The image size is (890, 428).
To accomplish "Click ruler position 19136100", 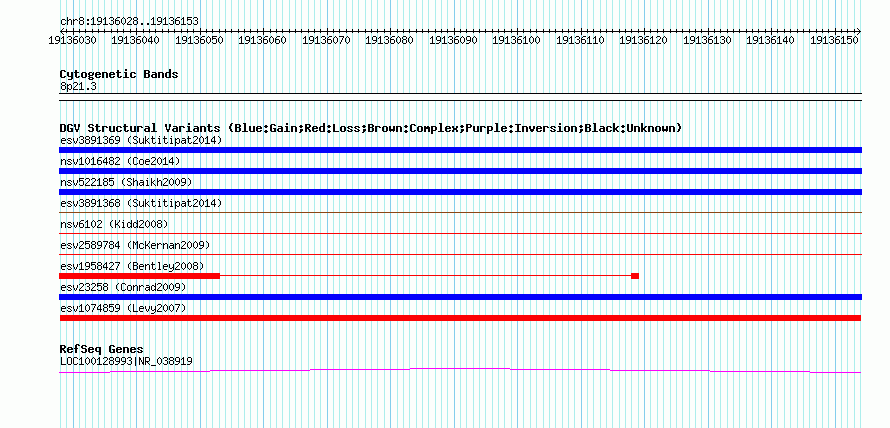I will (x=516, y=40).
